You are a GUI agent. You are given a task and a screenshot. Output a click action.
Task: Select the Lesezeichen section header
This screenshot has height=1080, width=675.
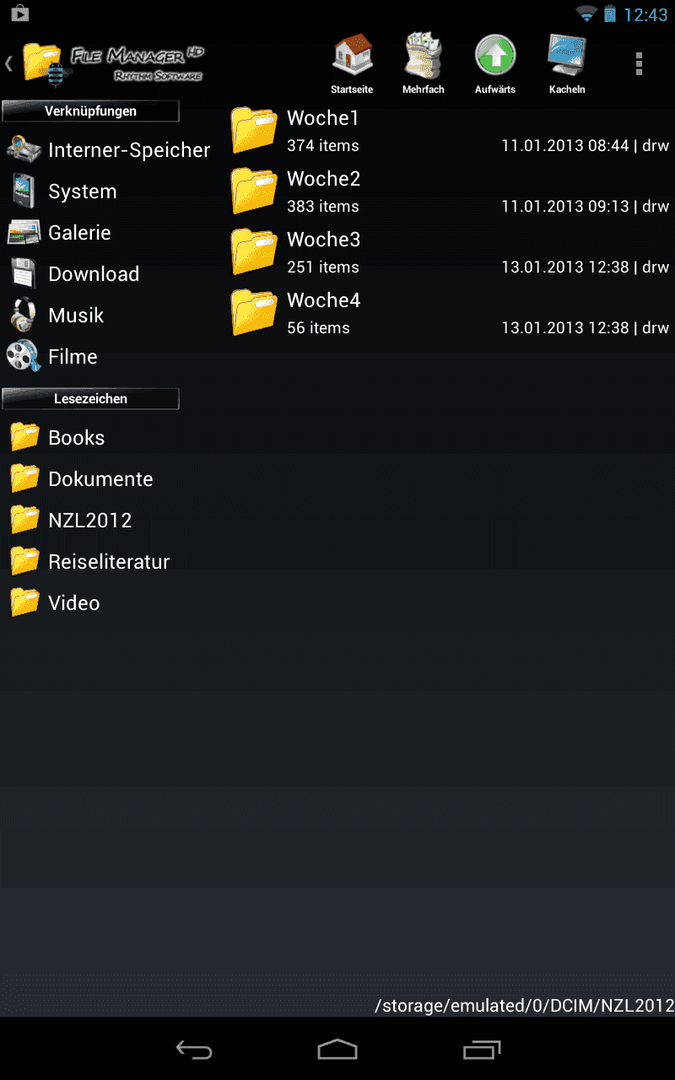90,399
